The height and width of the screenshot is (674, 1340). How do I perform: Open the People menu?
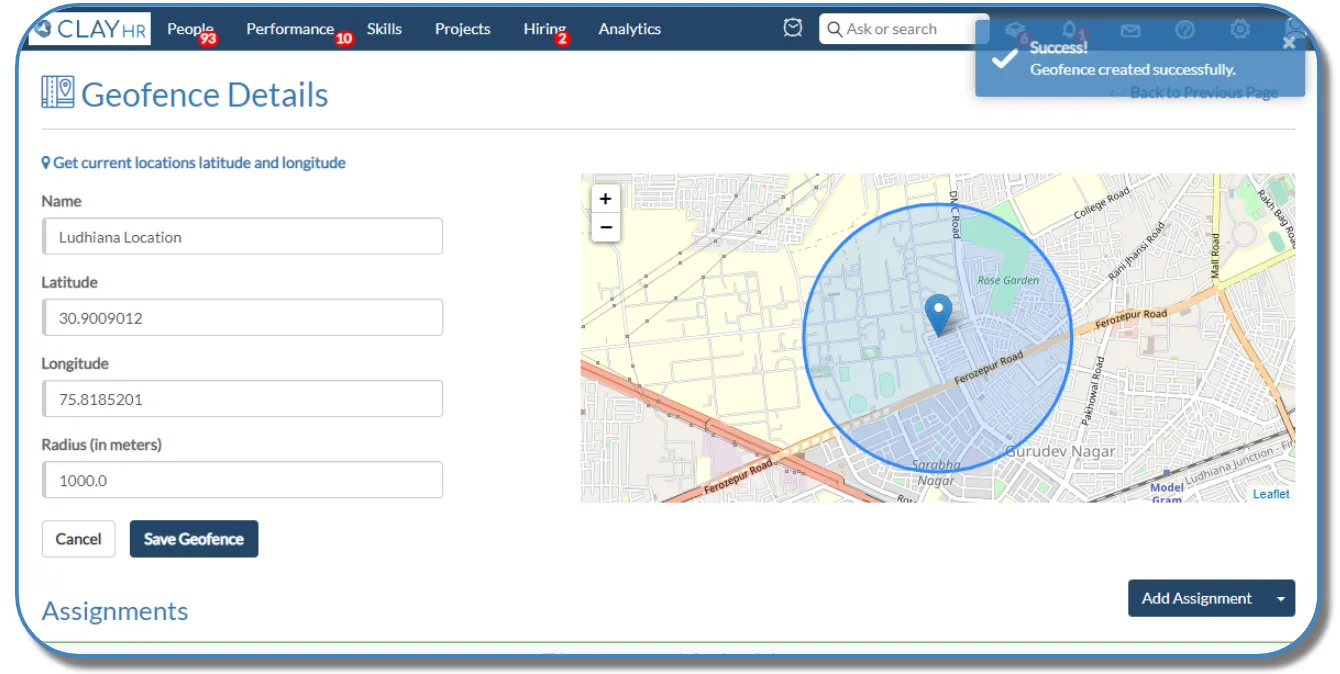(190, 29)
